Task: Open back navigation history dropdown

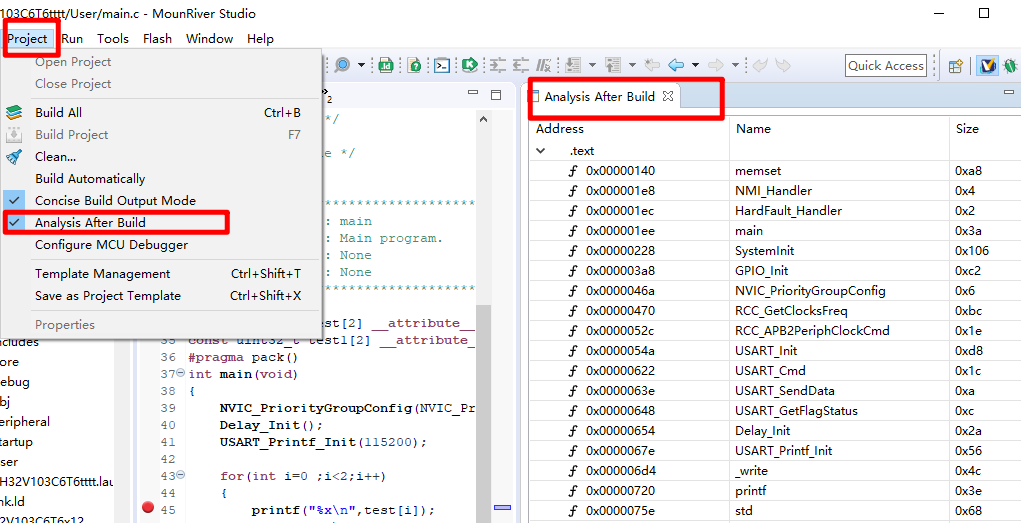Action: [x=695, y=66]
